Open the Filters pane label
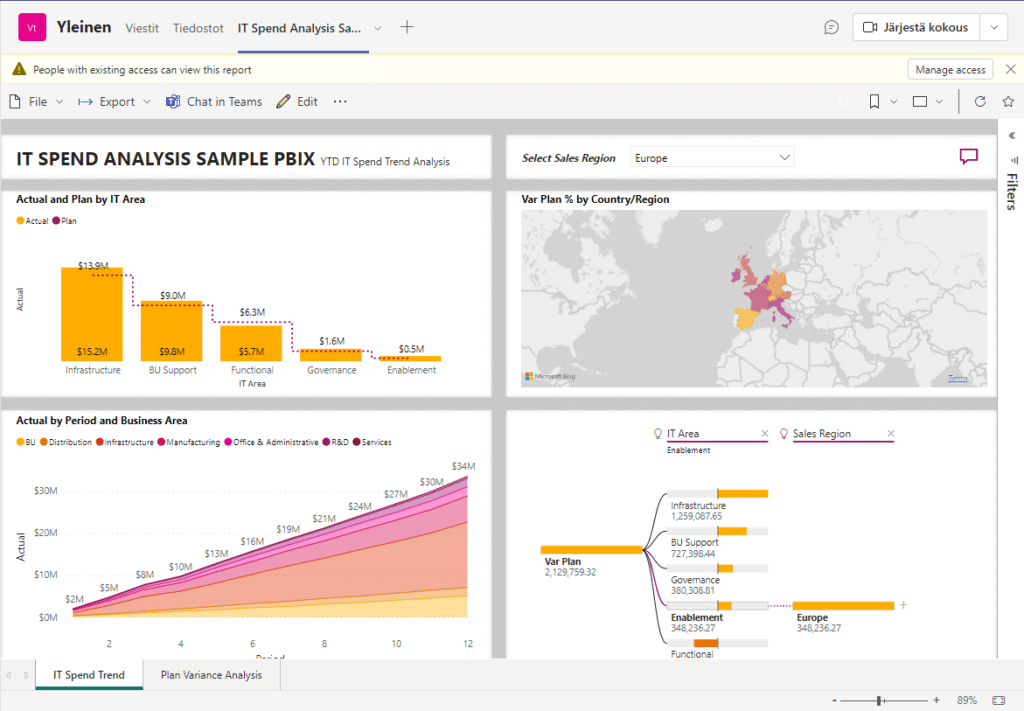This screenshot has width=1024, height=711. (1012, 191)
